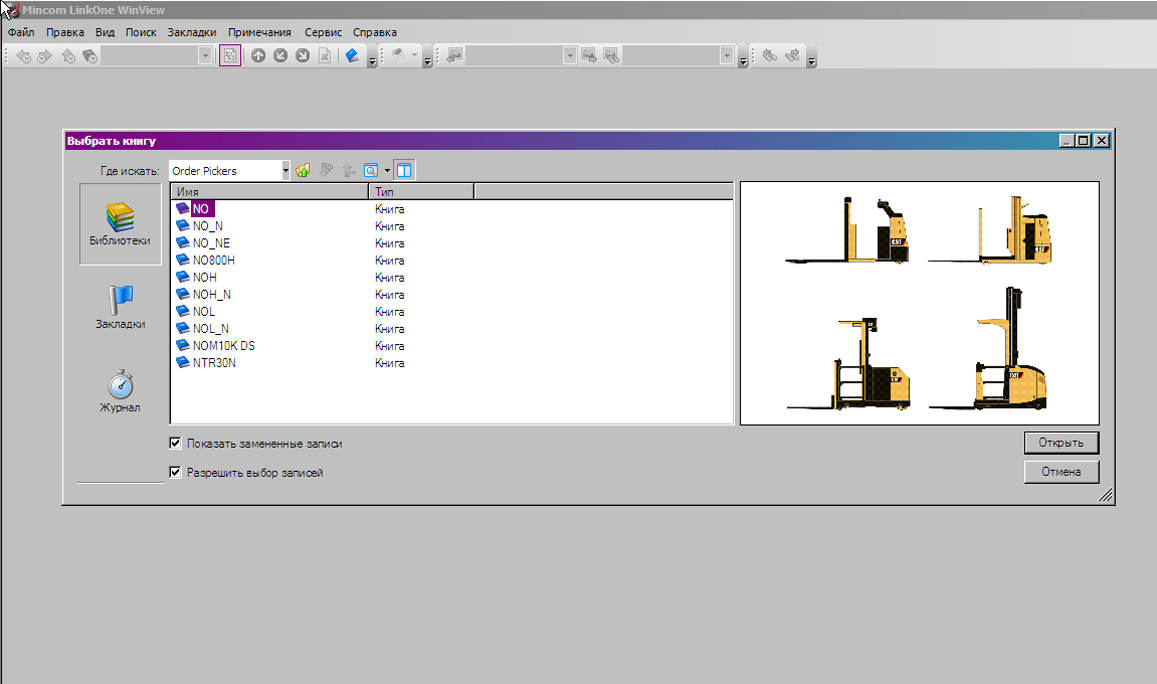Click the up arrow circle toolbar icon
Viewport: 1157px width, 684px height.
click(258, 56)
